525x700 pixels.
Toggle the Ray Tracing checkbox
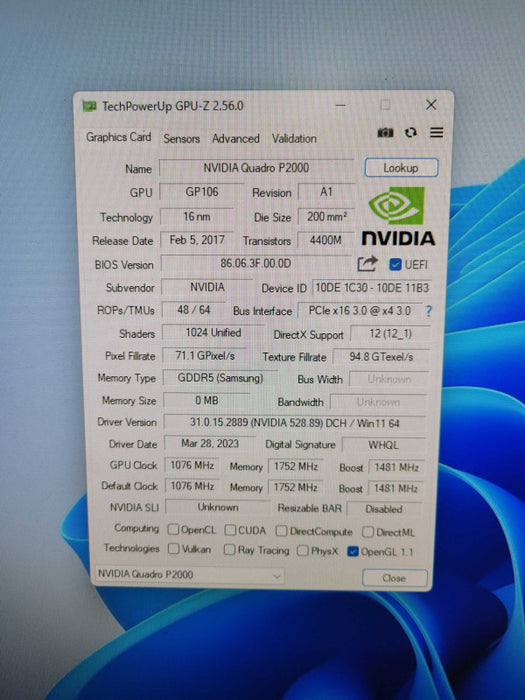tap(229, 550)
